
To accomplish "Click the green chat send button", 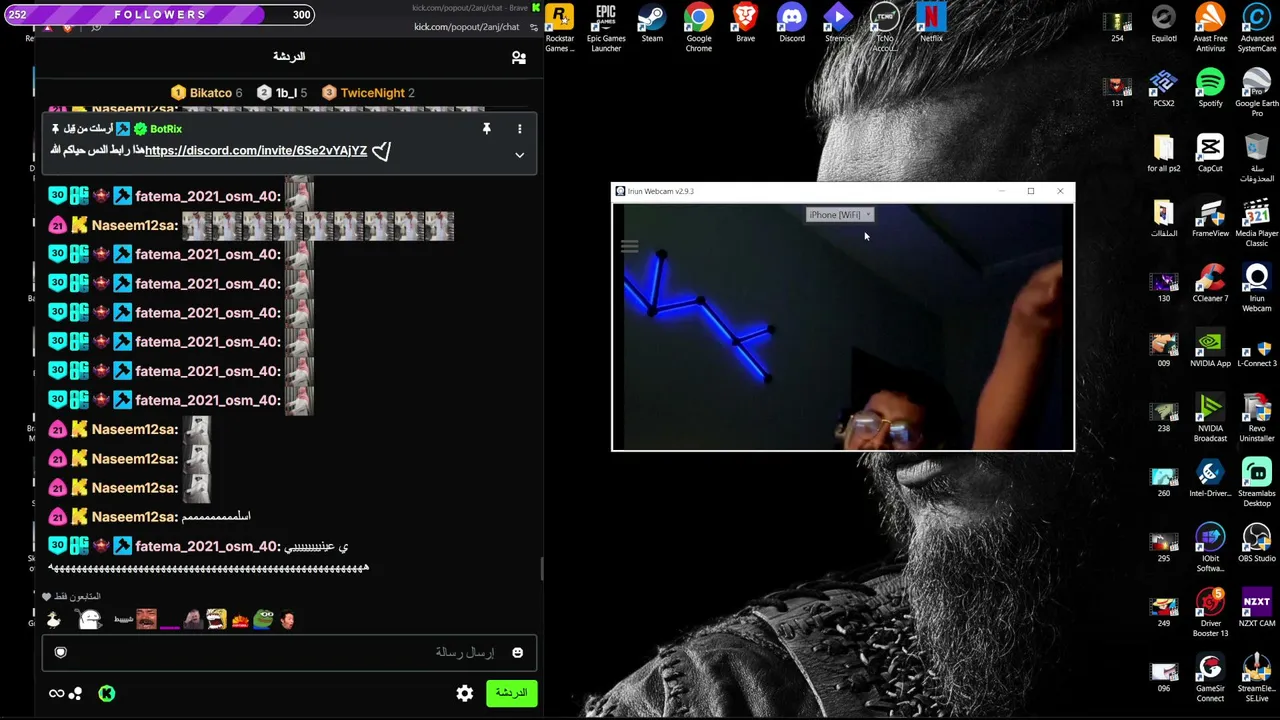I will coord(511,693).
